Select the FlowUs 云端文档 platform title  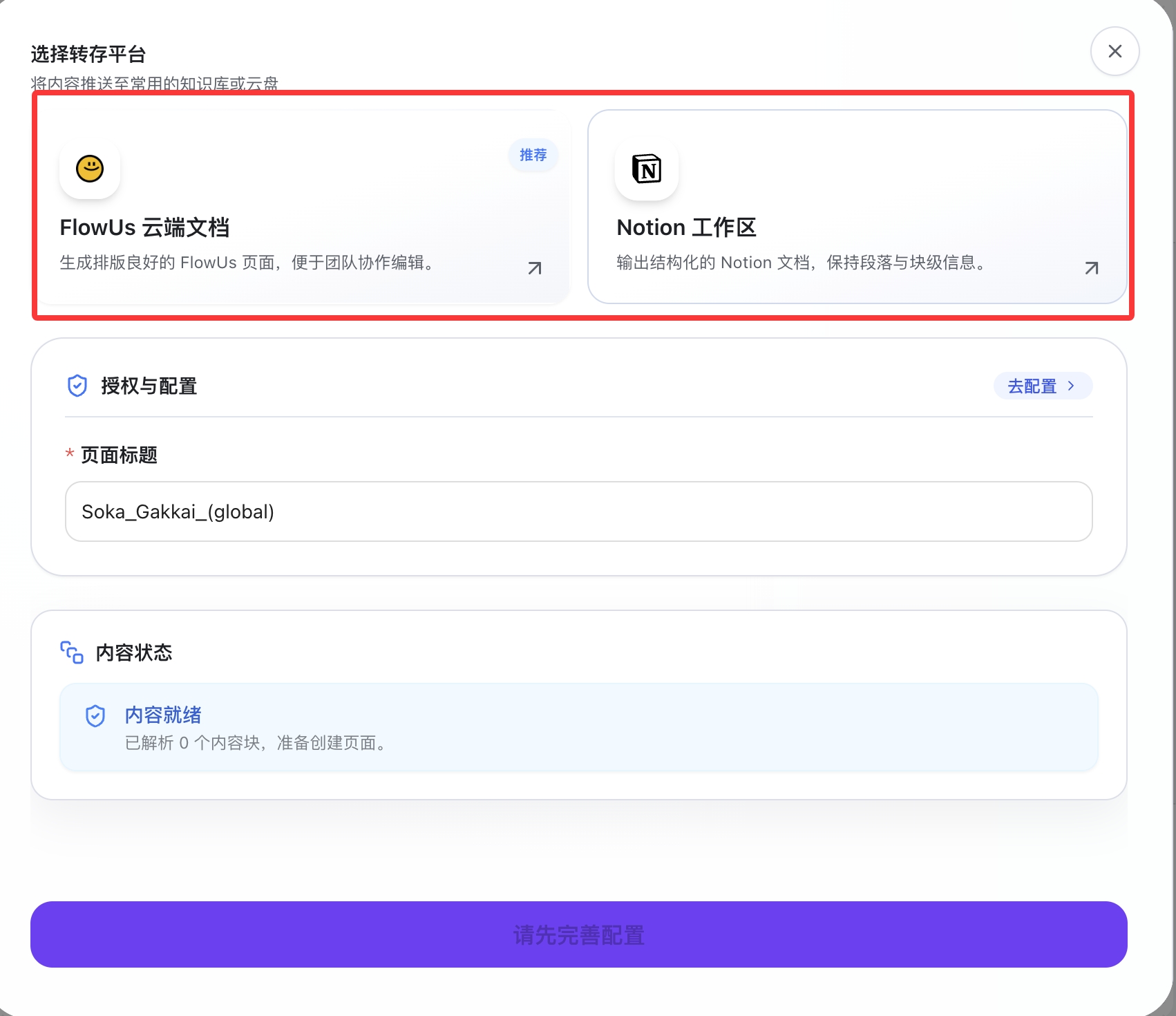coord(144,227)
